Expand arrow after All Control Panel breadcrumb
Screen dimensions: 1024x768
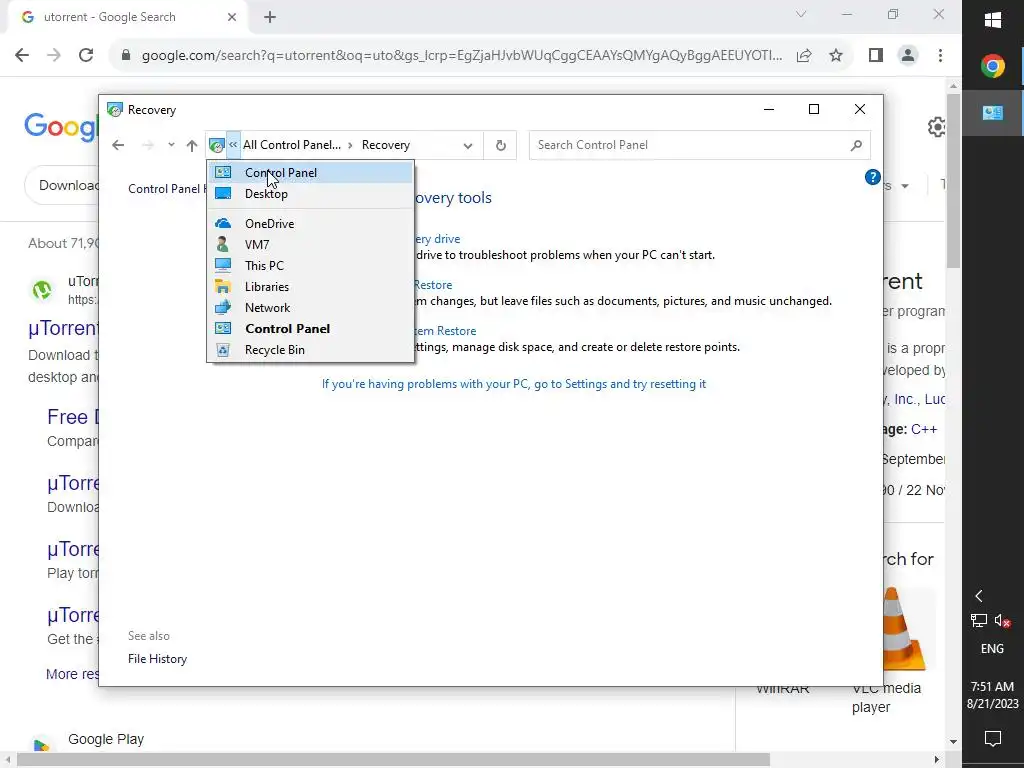351,145
